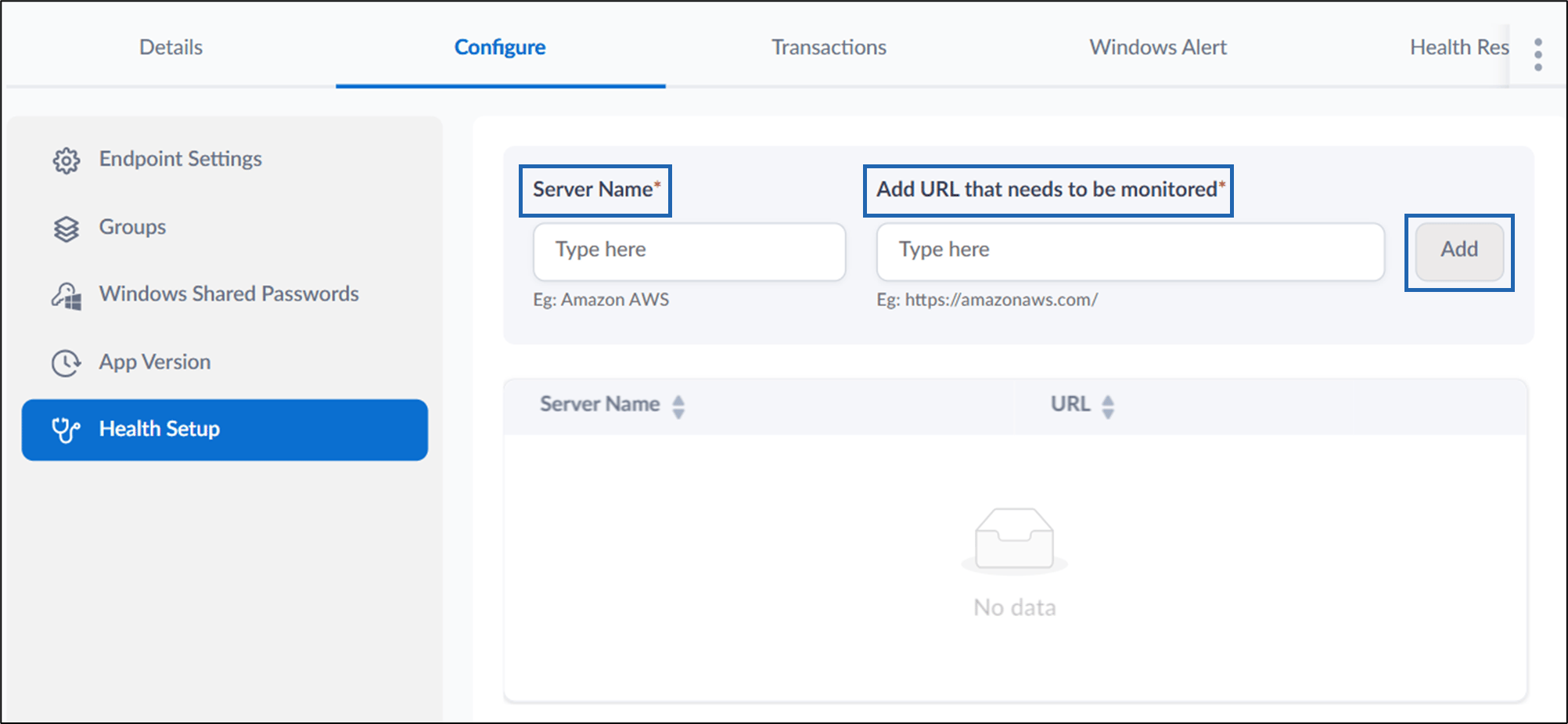The width and height of the screenshot is (1568, 724).
Task: Select App Version sidebar item
Action: [x=155, y=362]
